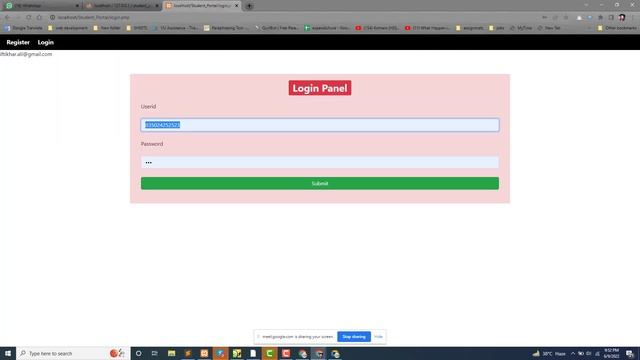
Task: Open QuillBot bookmark
Action: pyautogui.click(x=277, y=28)
